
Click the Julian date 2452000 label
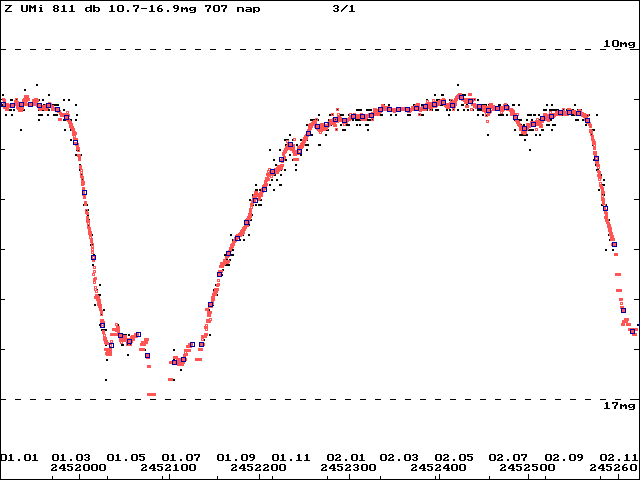(x=78, y=467)
